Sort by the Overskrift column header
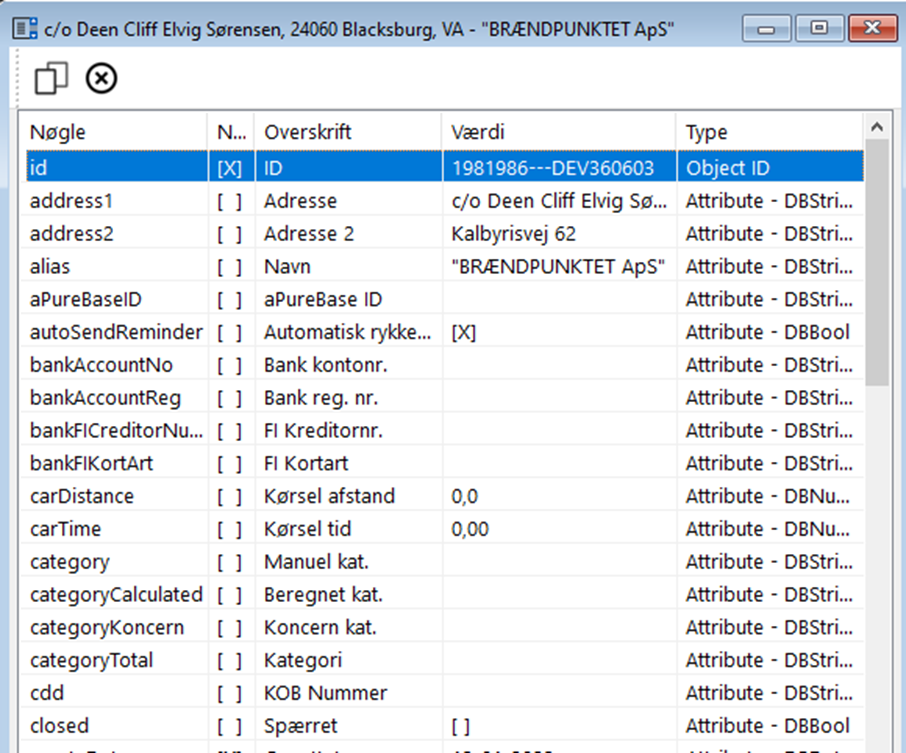Viewport: 906px width, 753px height. [x=348, y=132]
